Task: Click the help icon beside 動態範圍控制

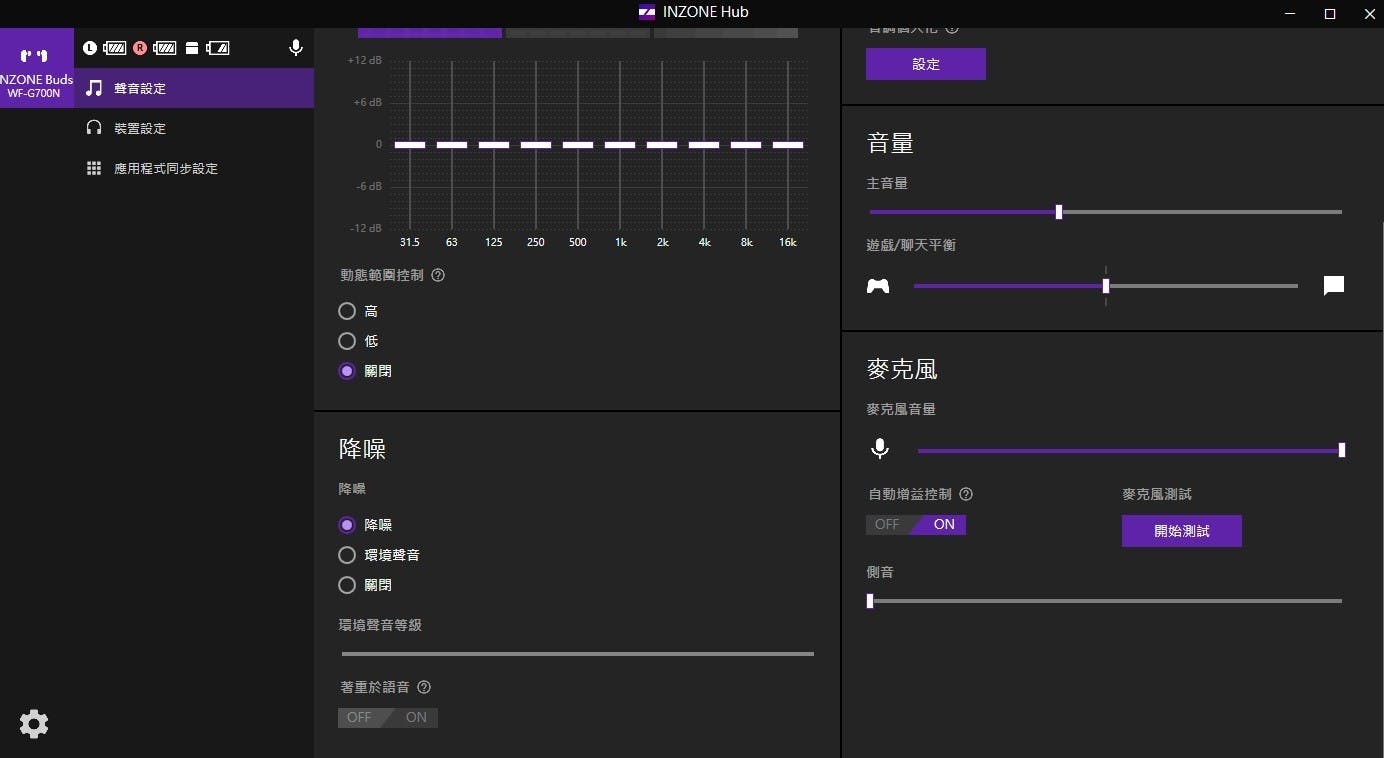Action: [438, 275]
